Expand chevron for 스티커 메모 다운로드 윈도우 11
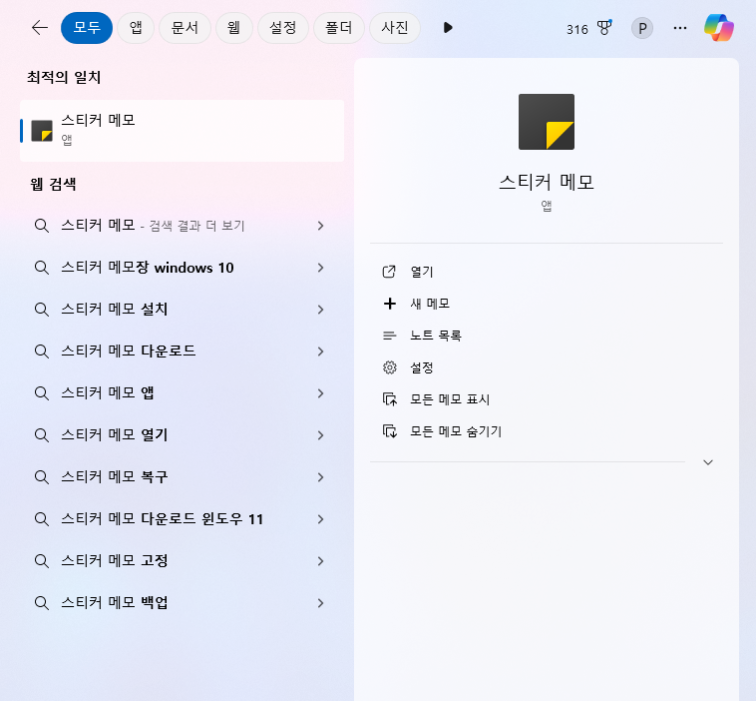This screenshot has height=701, width=756. (321, 519)
